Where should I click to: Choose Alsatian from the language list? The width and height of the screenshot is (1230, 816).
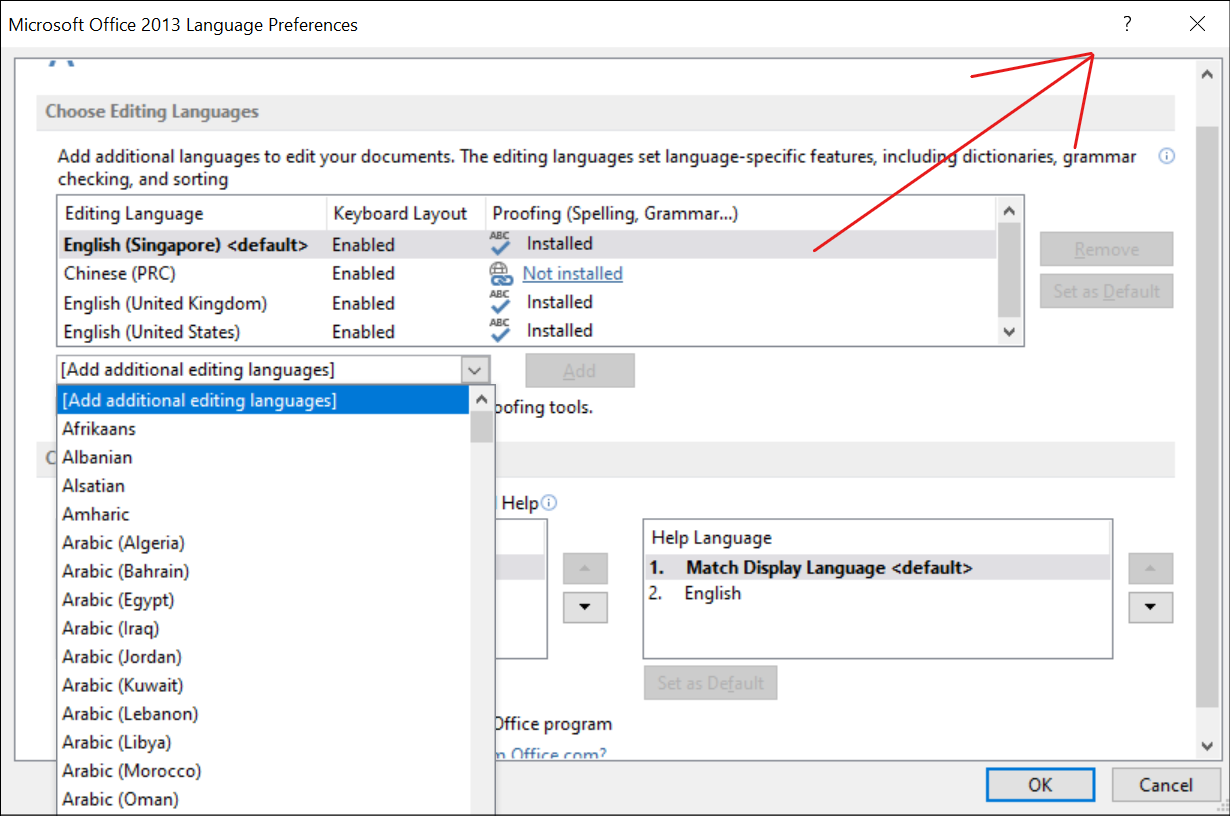263,486
